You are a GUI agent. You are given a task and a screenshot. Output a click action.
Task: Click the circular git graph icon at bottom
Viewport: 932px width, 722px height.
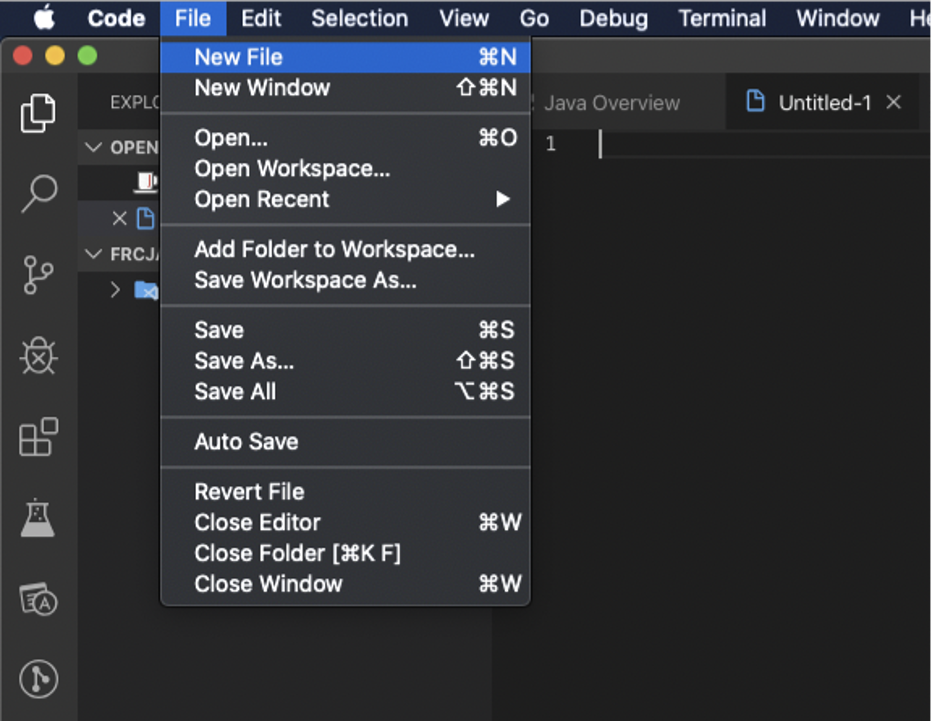(39, 679)
